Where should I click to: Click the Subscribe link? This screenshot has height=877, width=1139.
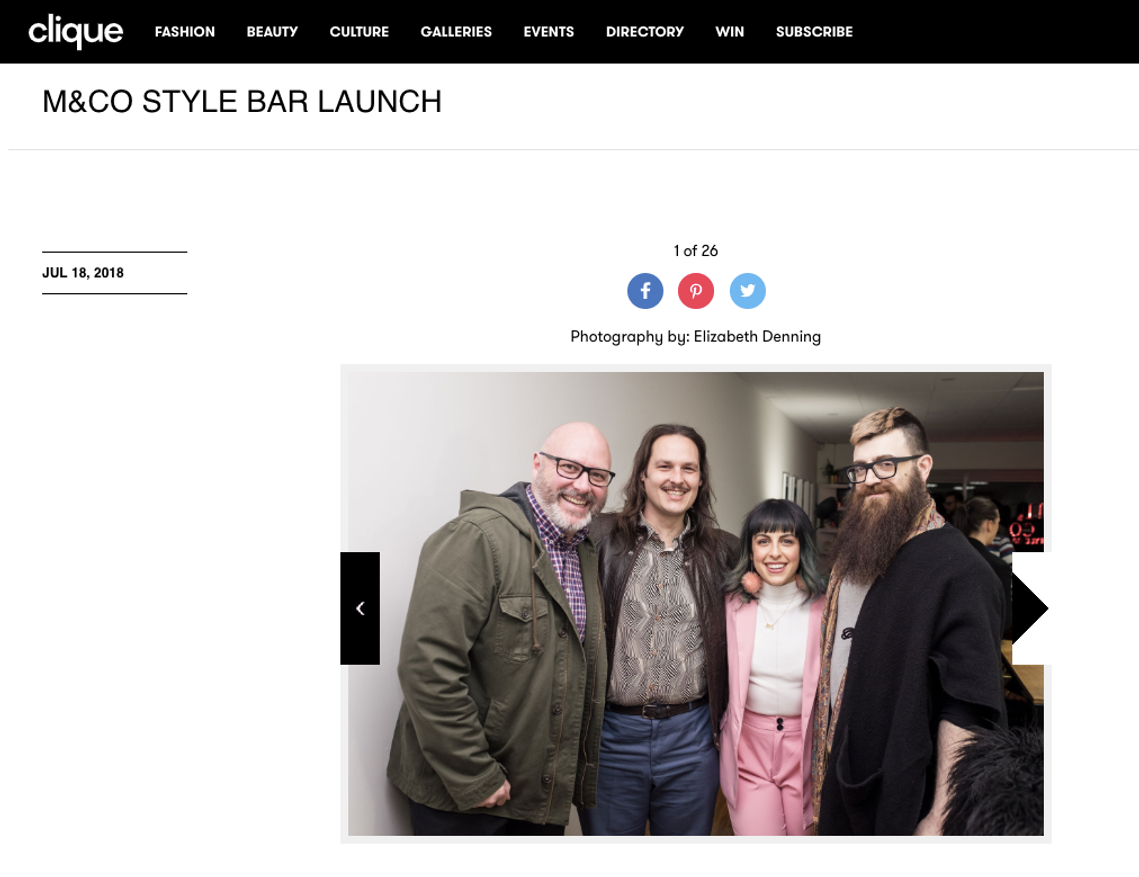814,32
